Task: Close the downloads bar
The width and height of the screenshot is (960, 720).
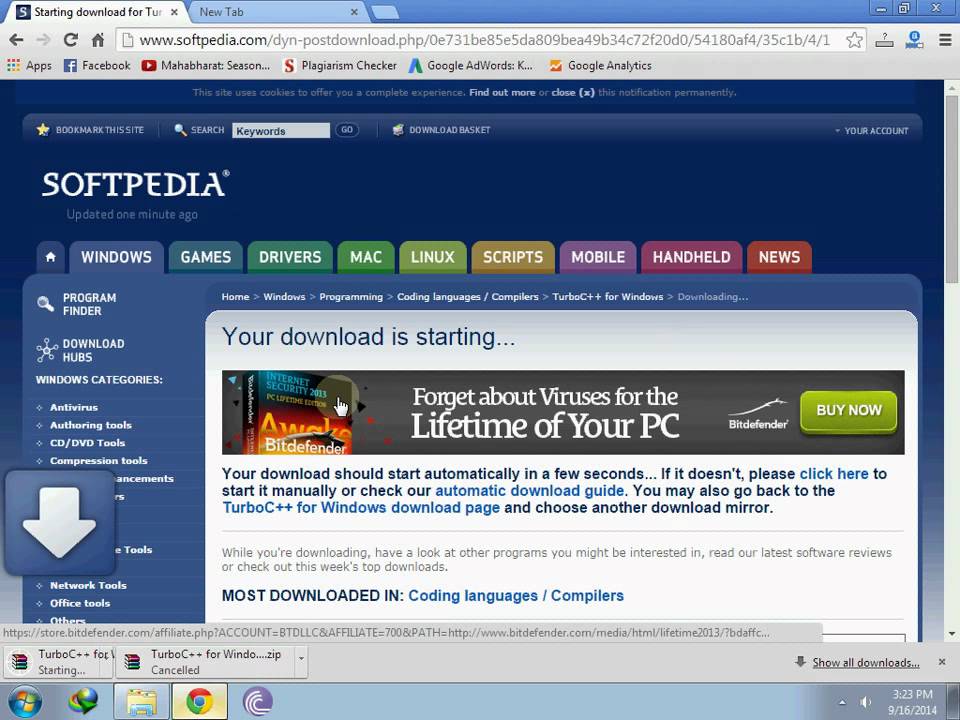Action: 942,662
